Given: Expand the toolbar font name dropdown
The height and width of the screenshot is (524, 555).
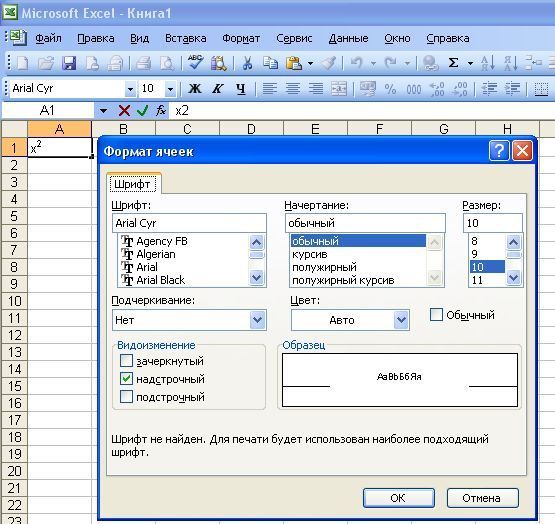Looking at the screenshot, I should pos(130,89).
